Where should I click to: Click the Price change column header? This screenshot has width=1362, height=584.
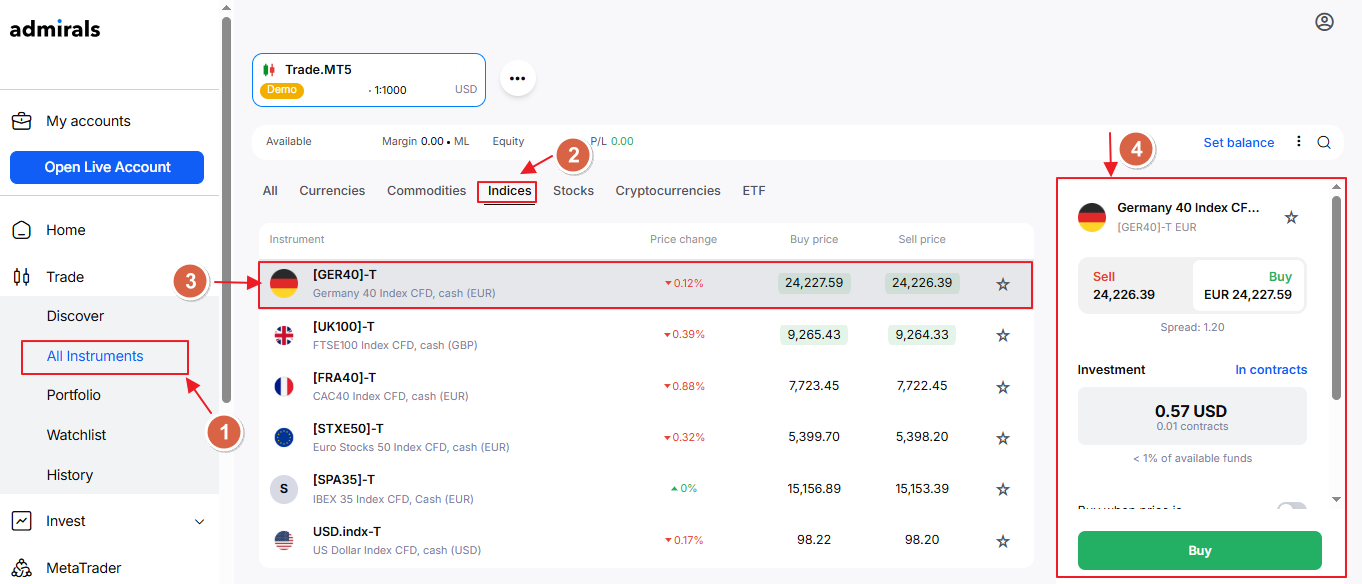coord(683,240)
